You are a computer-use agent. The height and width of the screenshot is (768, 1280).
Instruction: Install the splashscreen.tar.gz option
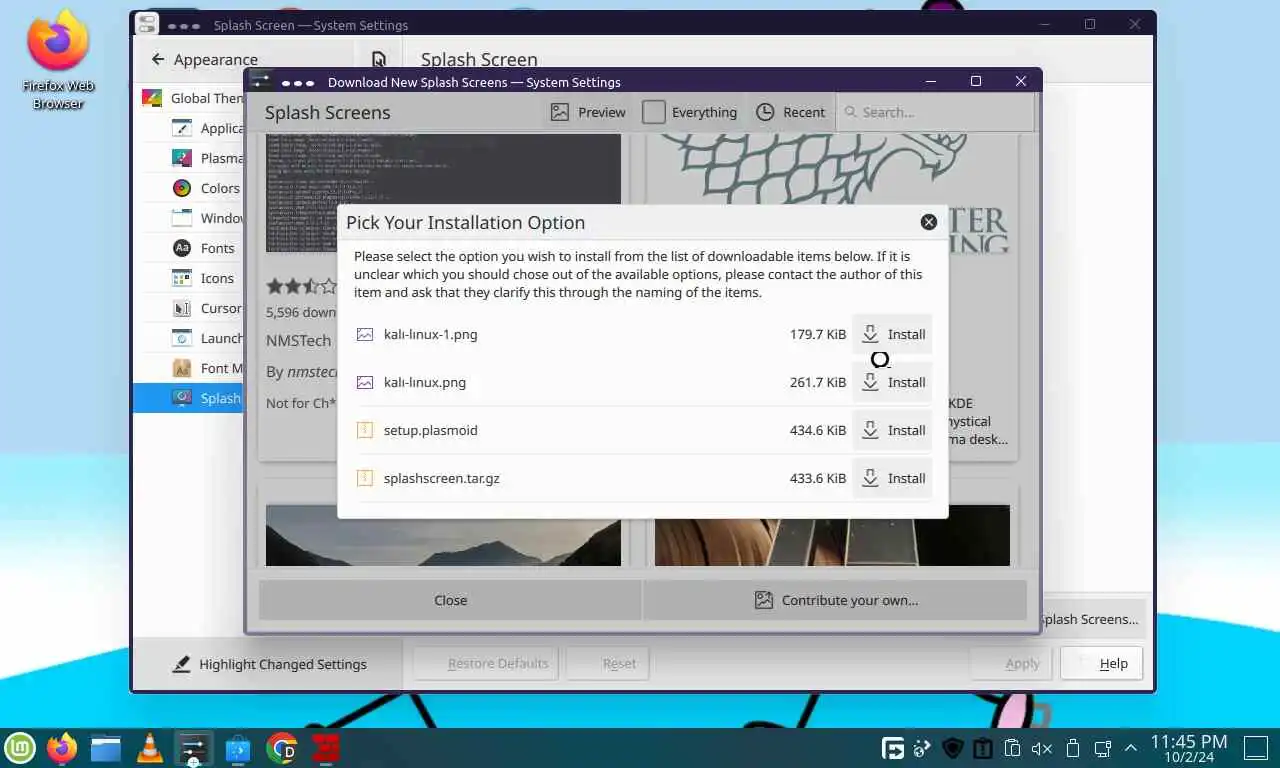(x=893, y=478)
